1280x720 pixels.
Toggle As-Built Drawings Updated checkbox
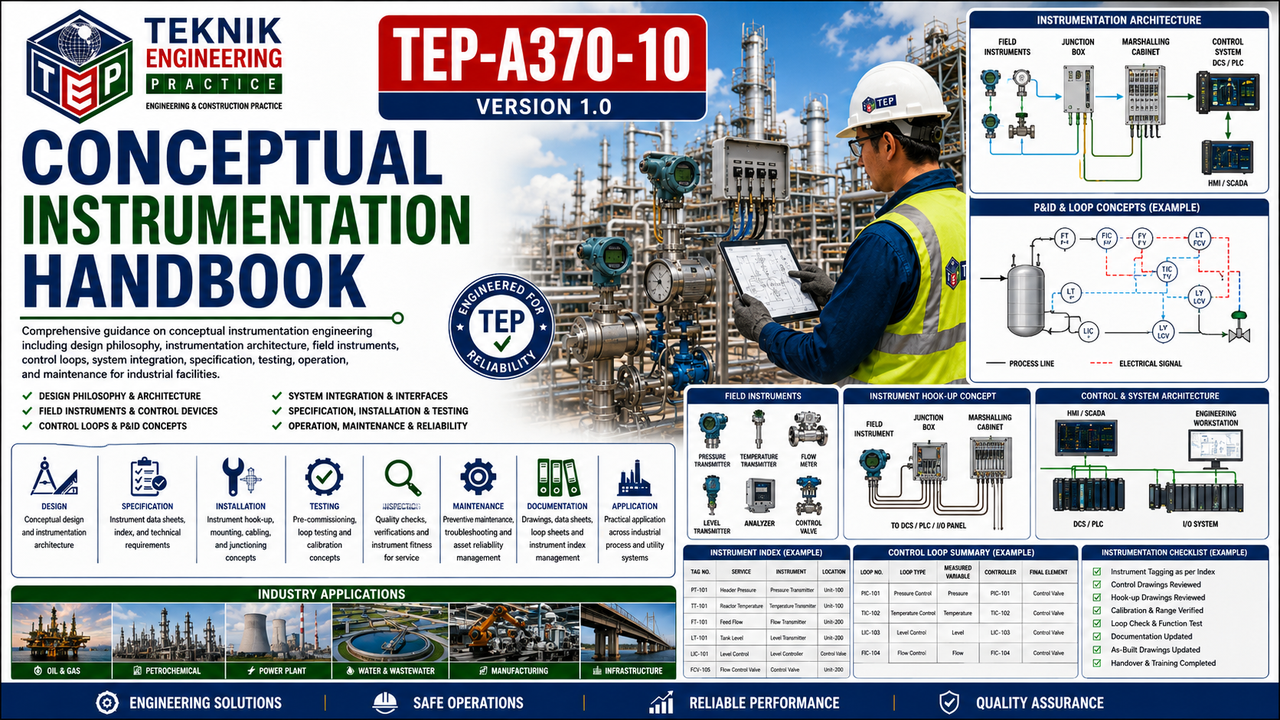[1095, 649]
